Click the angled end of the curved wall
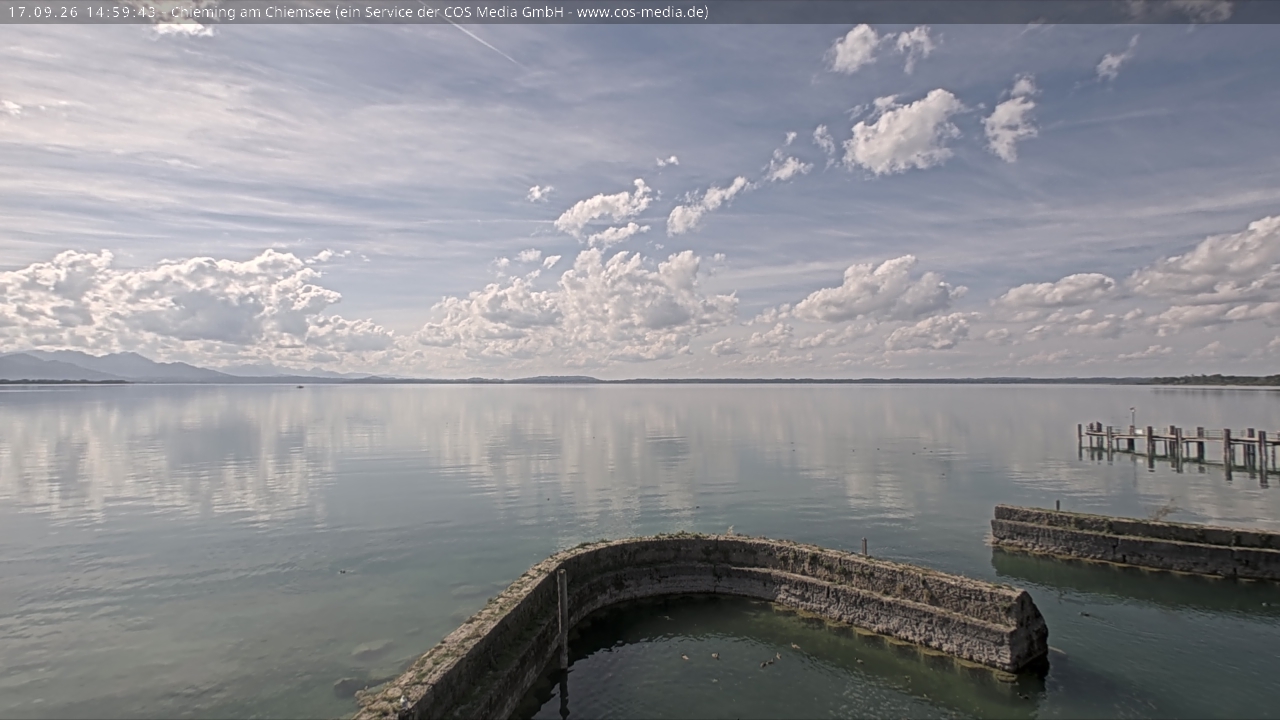The height and width of the screenshot is (720, 1280). pyautogui.click(x=1028, y=630)
